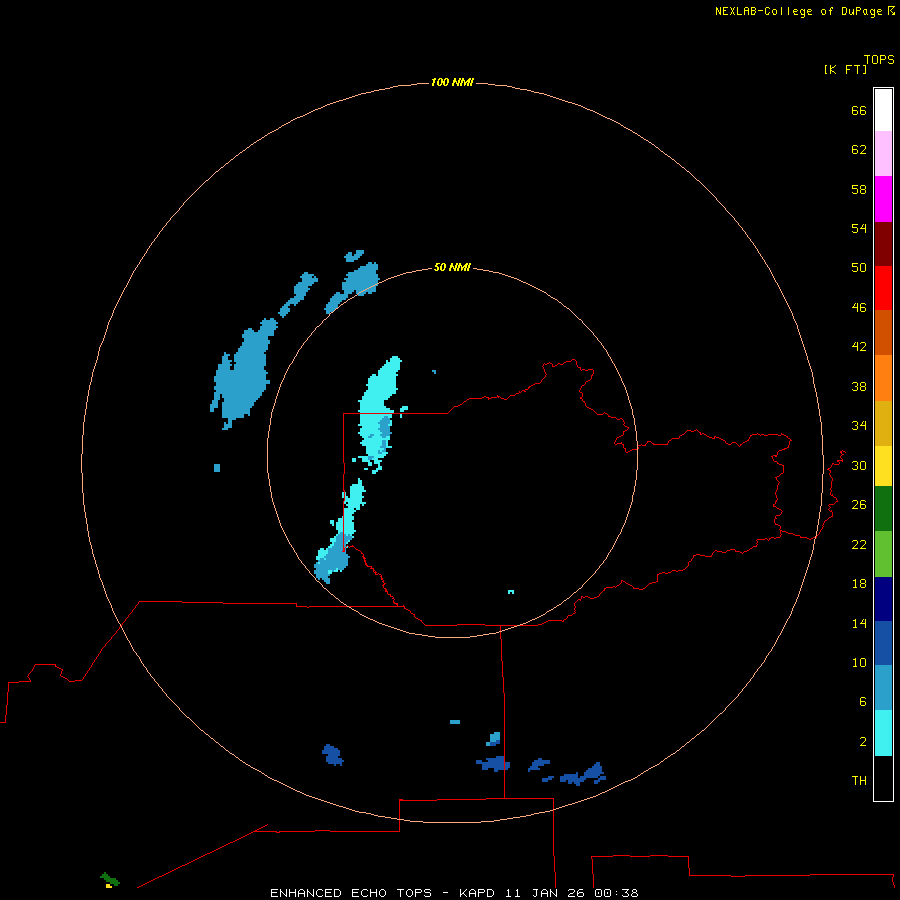Click the ENHANCED ECHO TOPS product caption
Viewport: 900px width, 900px height.
click(351, 893)
